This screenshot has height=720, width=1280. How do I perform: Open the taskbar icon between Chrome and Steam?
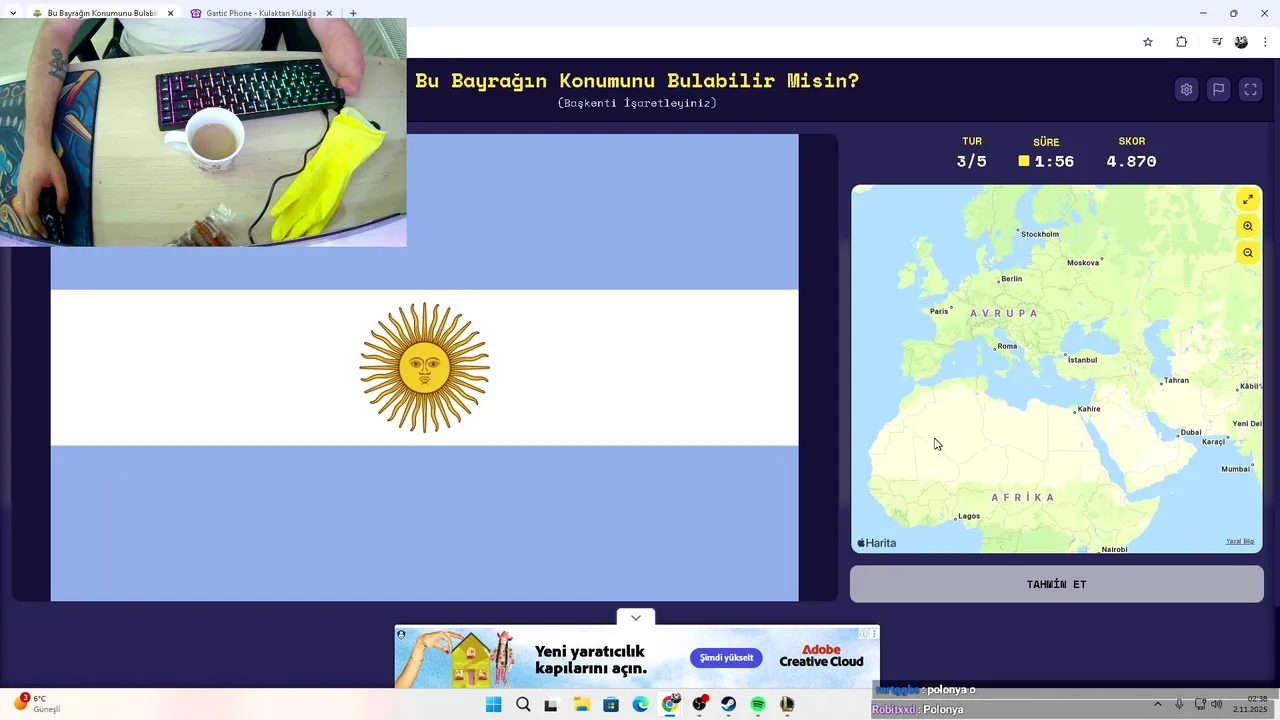pyautogui.click(x=699, y=704)
